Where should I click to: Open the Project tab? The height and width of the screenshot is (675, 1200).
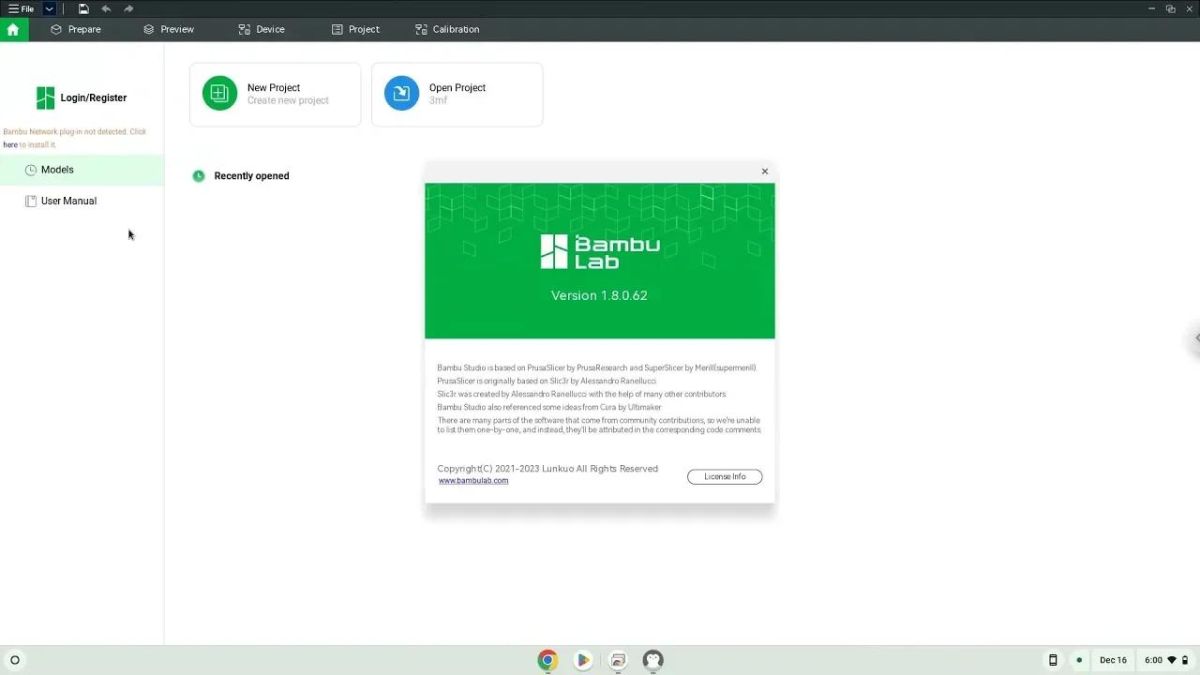(x=355, y=29)
